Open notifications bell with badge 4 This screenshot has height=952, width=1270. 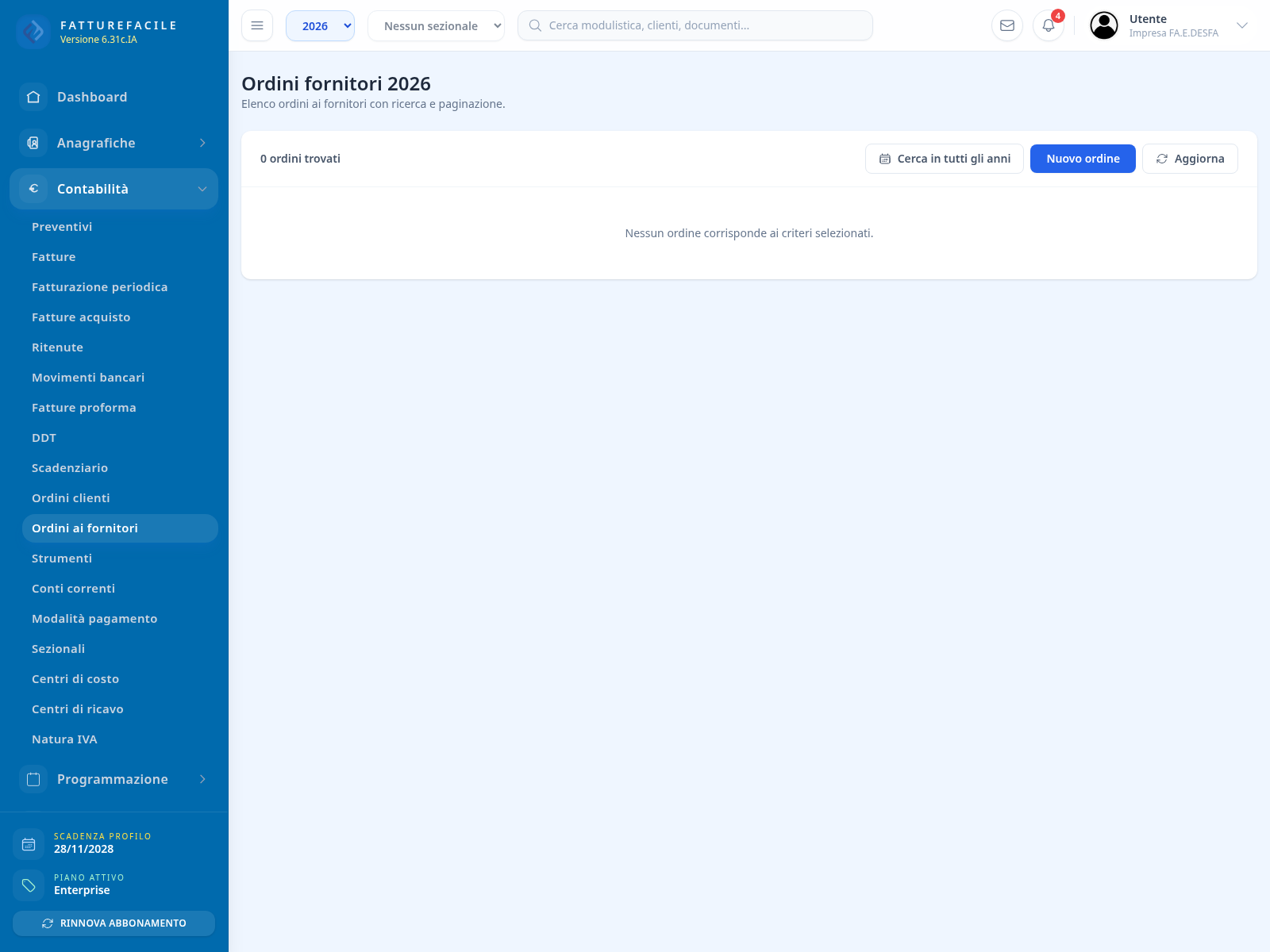(1049, 25)
